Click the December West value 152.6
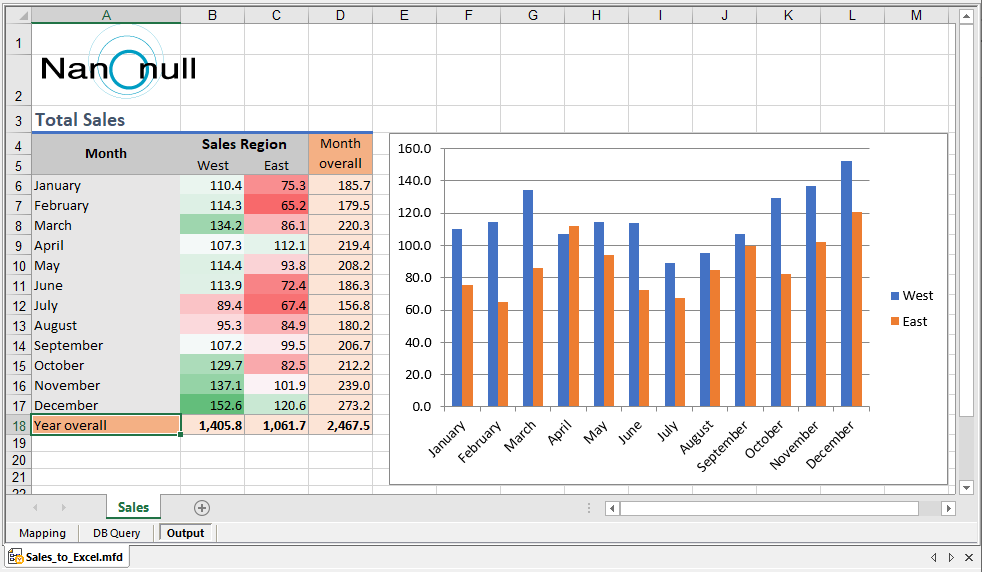This screenshot has height=572, width=982. pyautogui.click(x=212, y=406)
